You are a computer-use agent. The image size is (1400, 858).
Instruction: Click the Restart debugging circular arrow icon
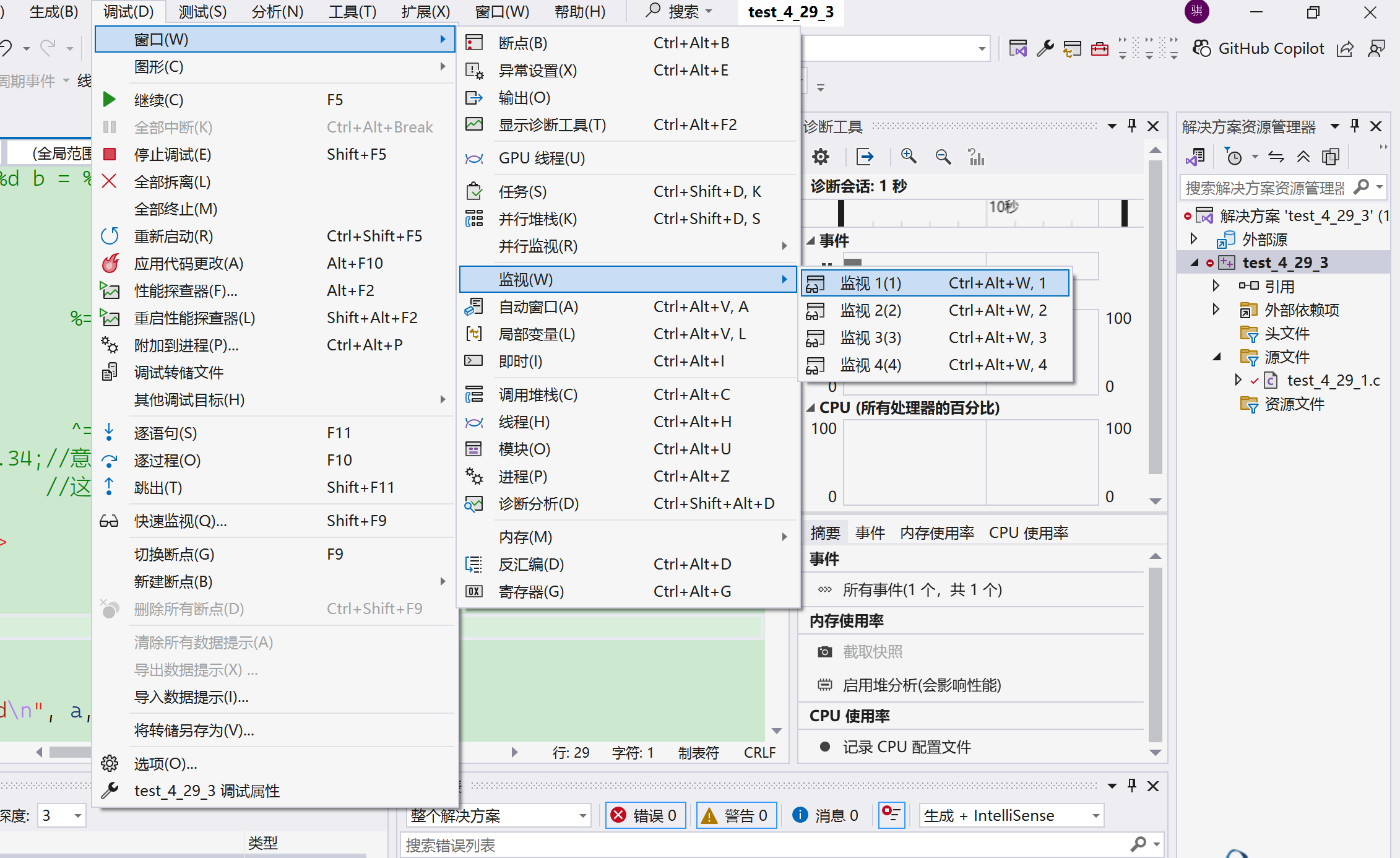(110, 236)
